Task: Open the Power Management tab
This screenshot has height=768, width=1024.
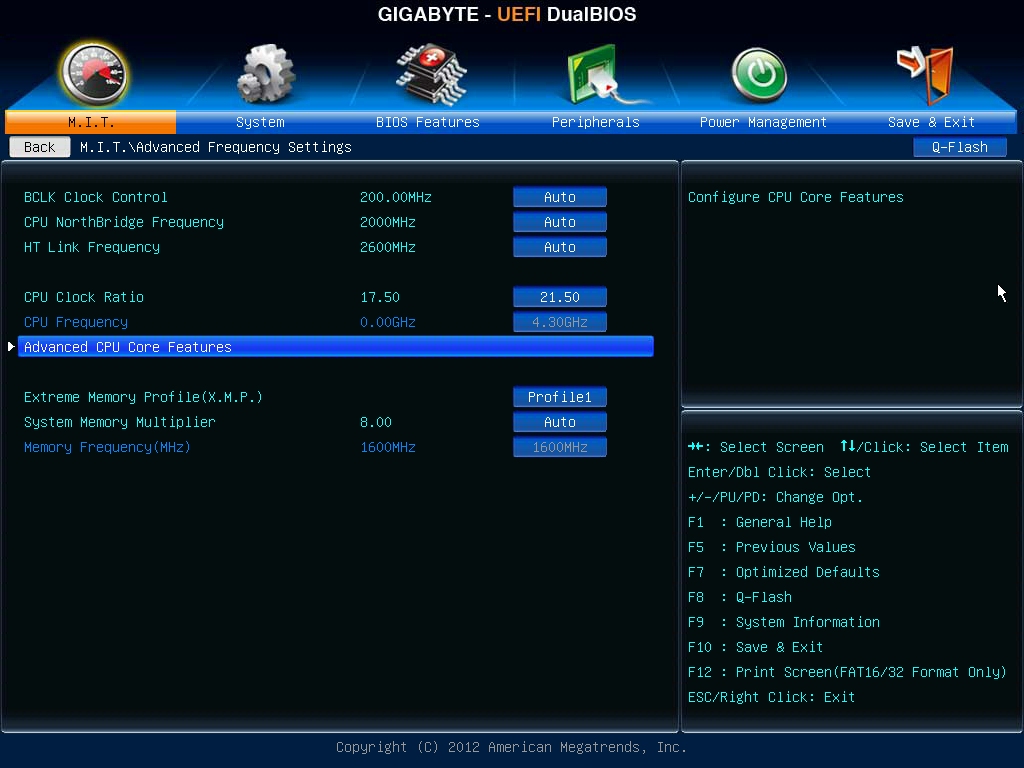Action: coord(763,122)
